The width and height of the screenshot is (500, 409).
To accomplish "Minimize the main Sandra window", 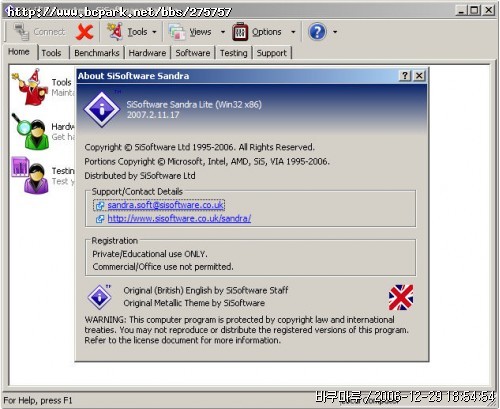I will click(461, 11).
